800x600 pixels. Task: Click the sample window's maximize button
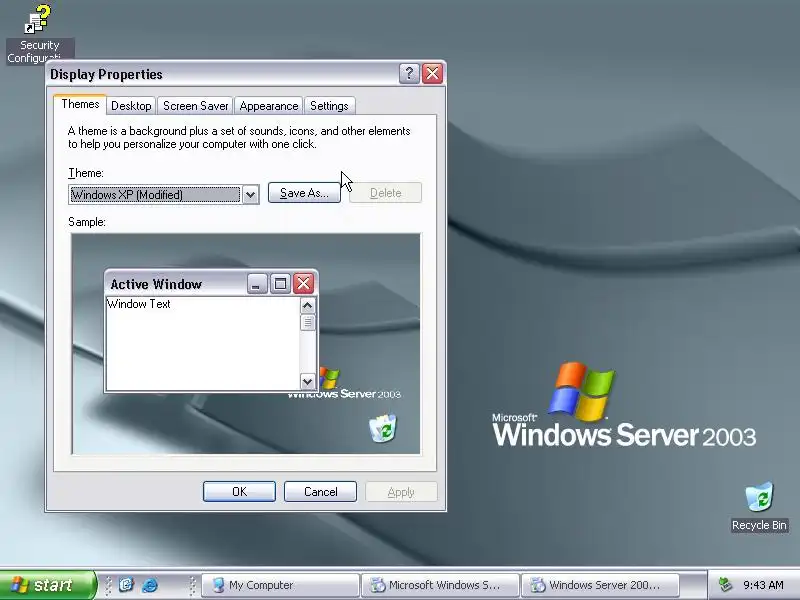pos(280,283)
